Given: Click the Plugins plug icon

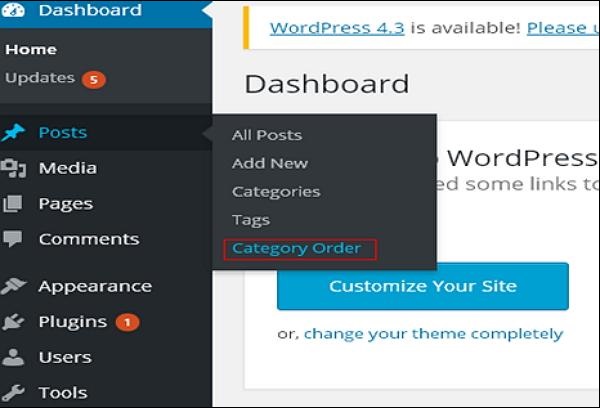Looking at the screenshot, I should click(x=14, y=322).
